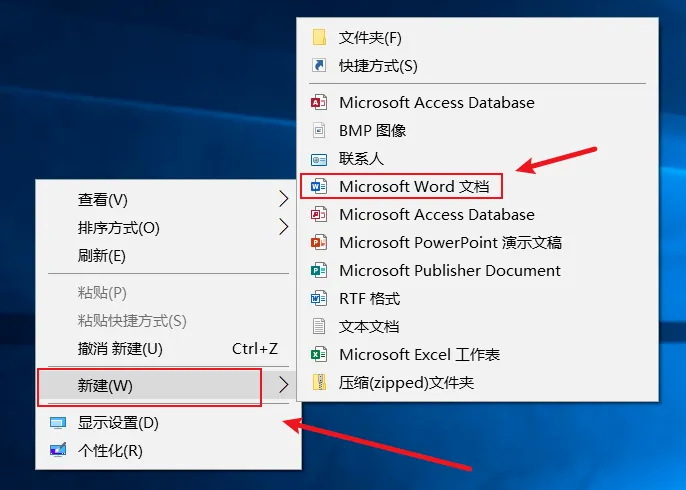686x490 pixels.
Task: Select the '快捷方式(S)' label in submenu
Action: coord(378,66)
